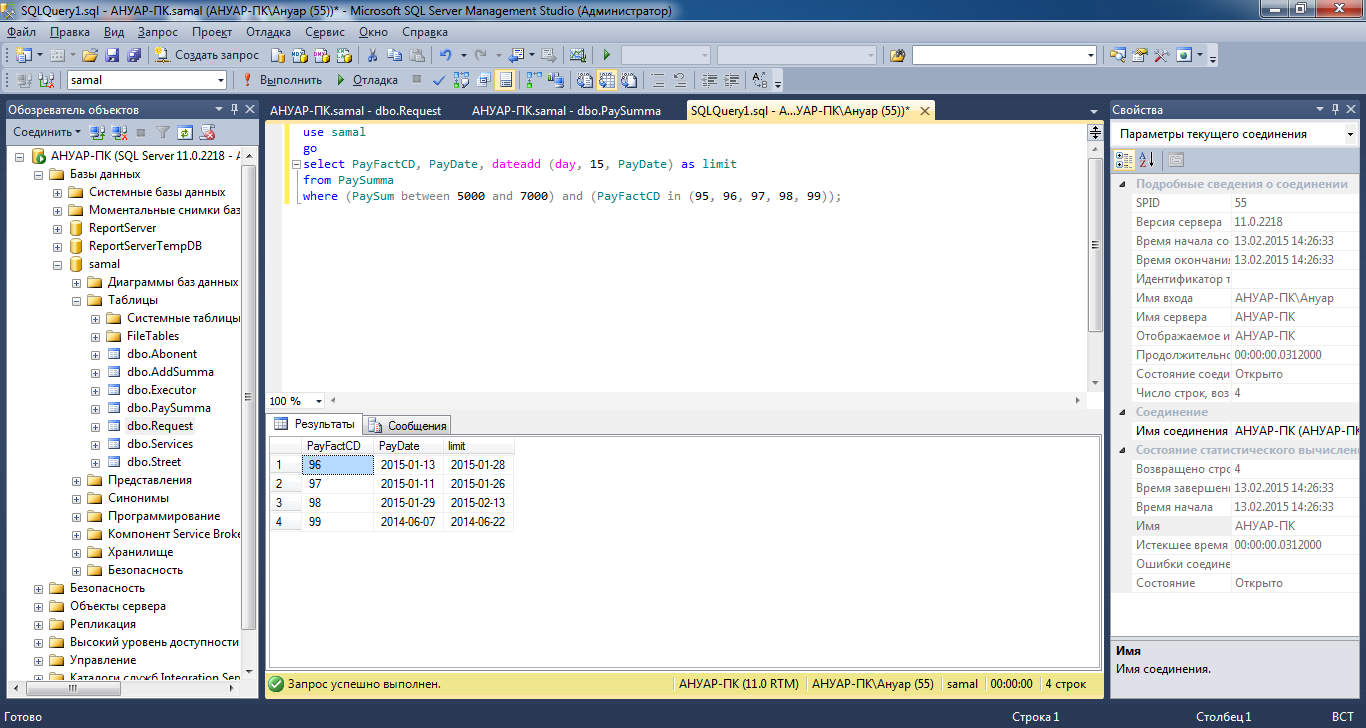The width and height of the screenshot is (1366, 728).
Task: Undo the last edit via the Undo arrow
Action: [x=445, y=56]
